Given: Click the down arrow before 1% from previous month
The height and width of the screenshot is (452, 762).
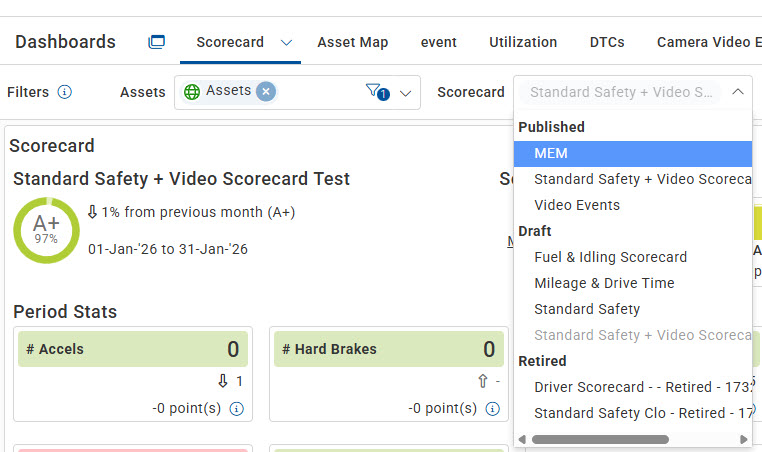Looking at the screenshot, I should tap(92, 212).
